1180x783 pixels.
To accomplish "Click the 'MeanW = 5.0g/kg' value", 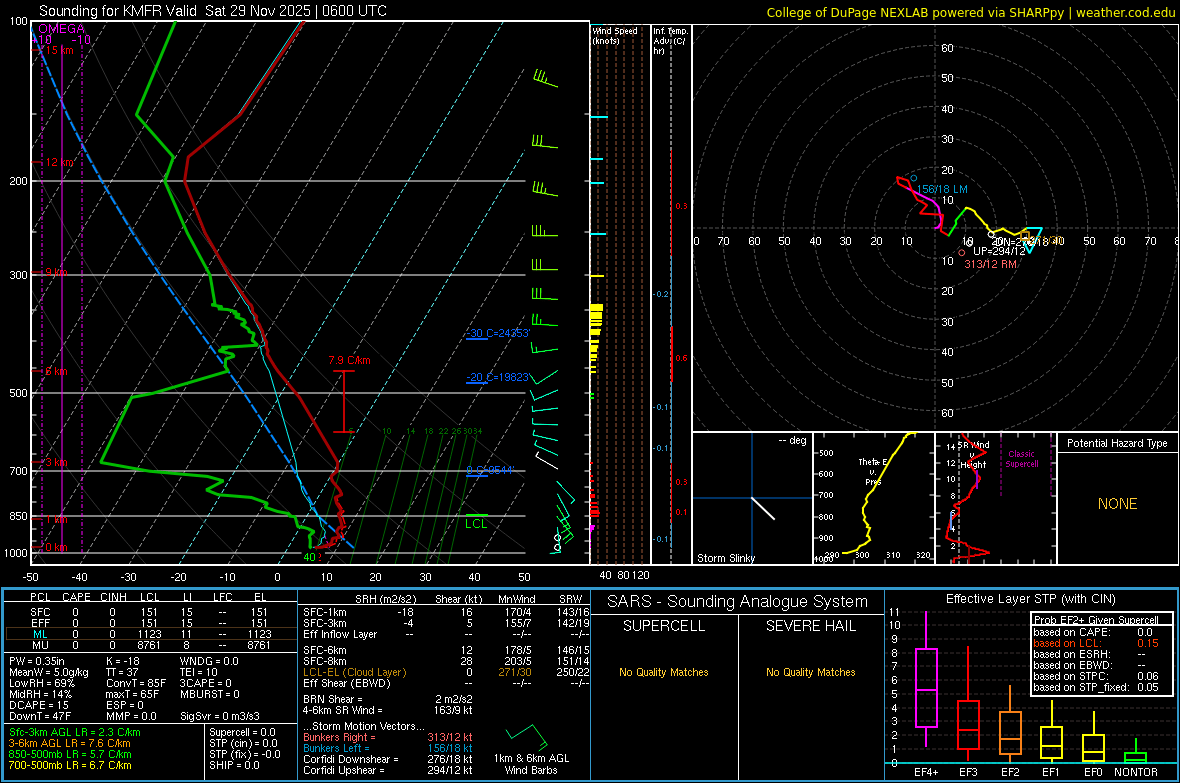I will coord(49,672).
